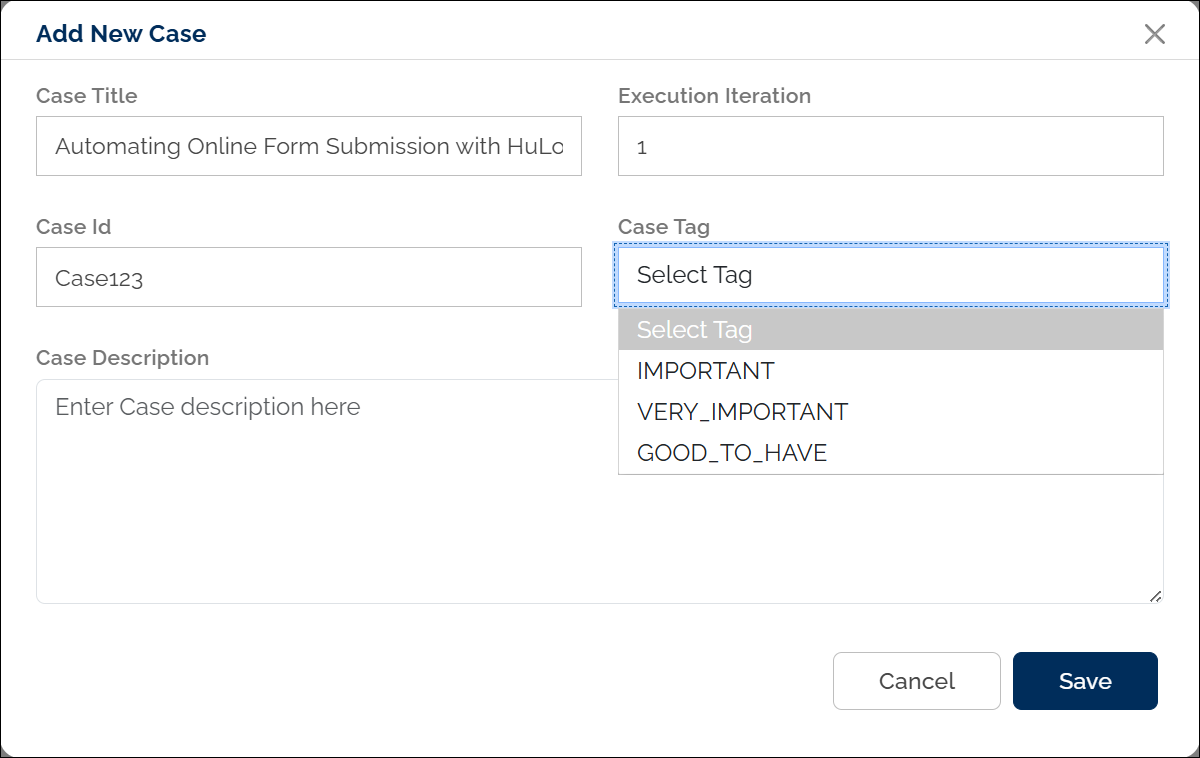Click the Add New Case dialog title

pos(121,33)
